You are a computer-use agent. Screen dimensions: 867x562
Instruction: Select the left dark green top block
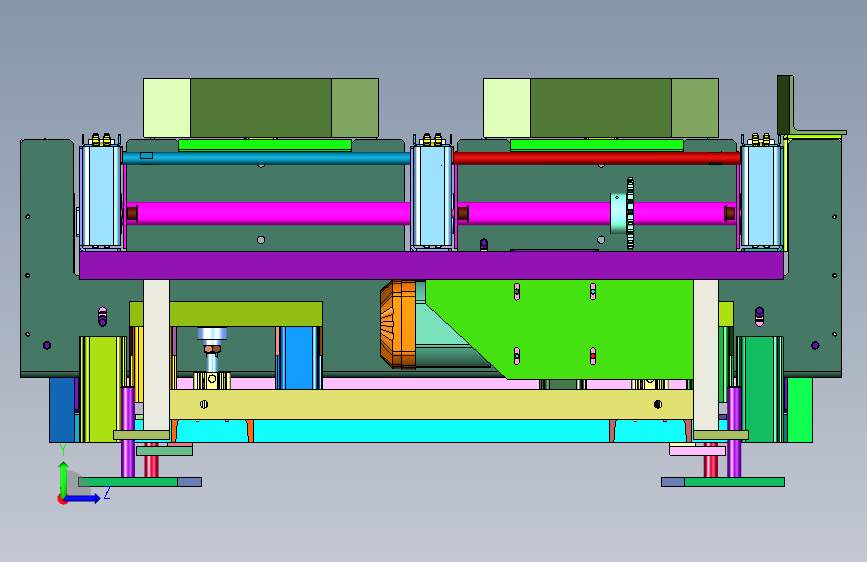click(x=261, y=108)
